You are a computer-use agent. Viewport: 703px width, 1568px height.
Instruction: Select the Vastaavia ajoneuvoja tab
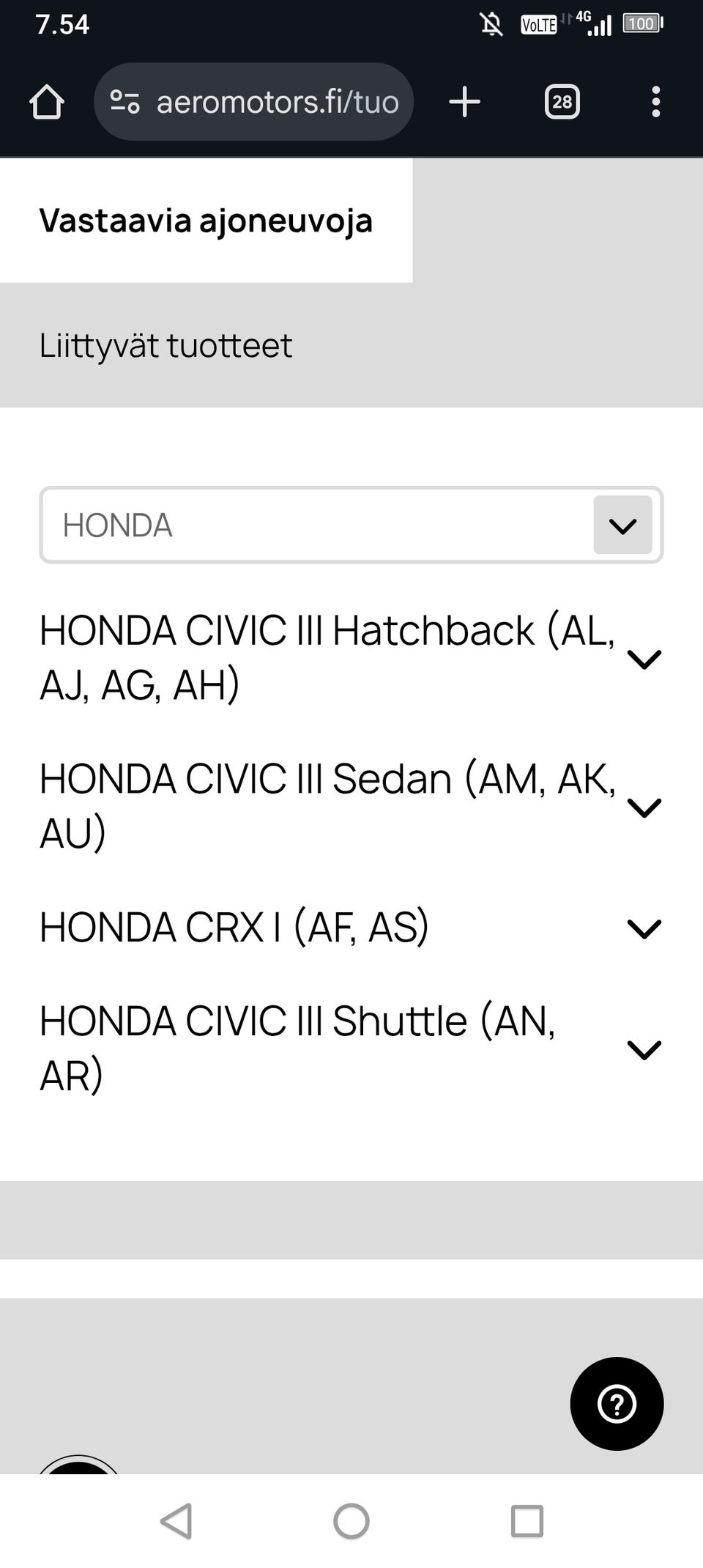point(206,221)
